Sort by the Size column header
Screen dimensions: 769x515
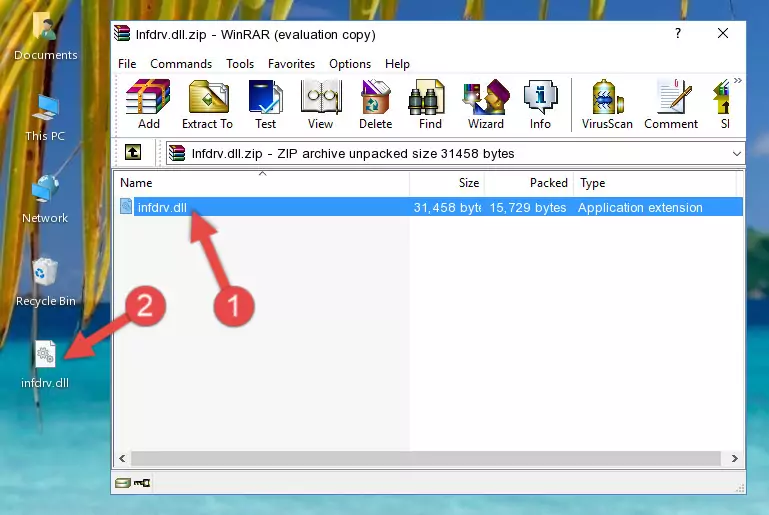(447, 183)
